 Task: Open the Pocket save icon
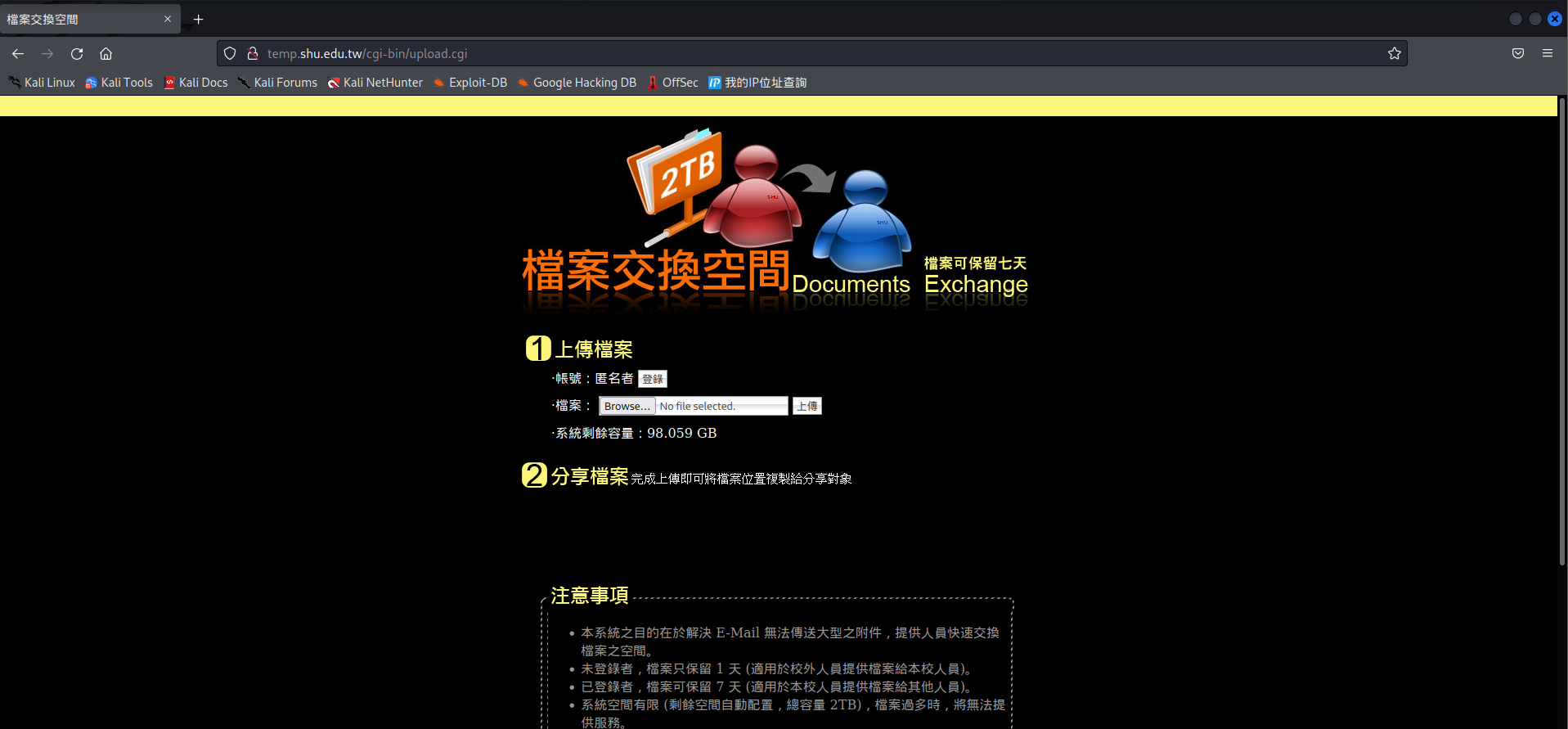pos(1518,54)
